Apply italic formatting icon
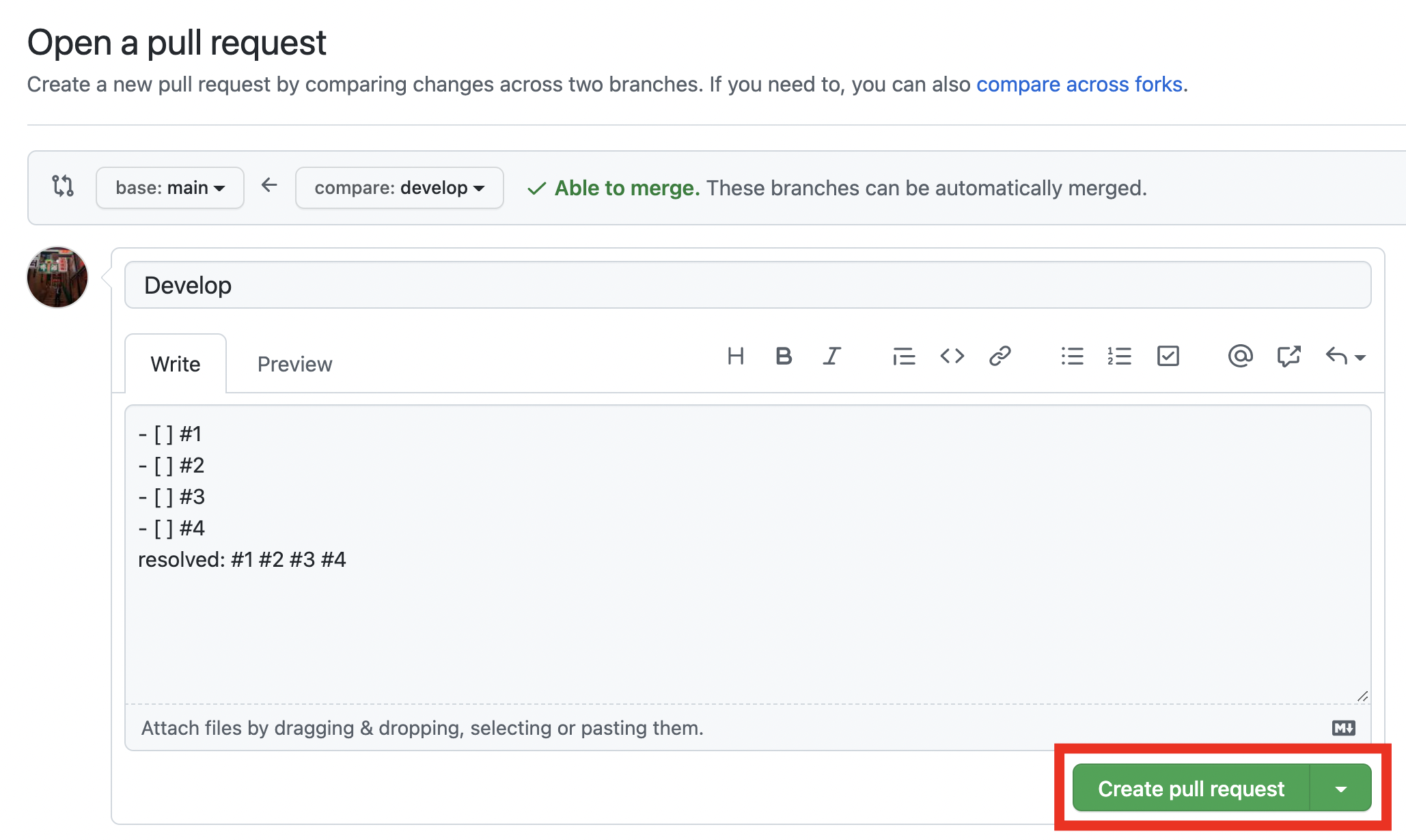Screen dimensions: 1406x840 831,356
